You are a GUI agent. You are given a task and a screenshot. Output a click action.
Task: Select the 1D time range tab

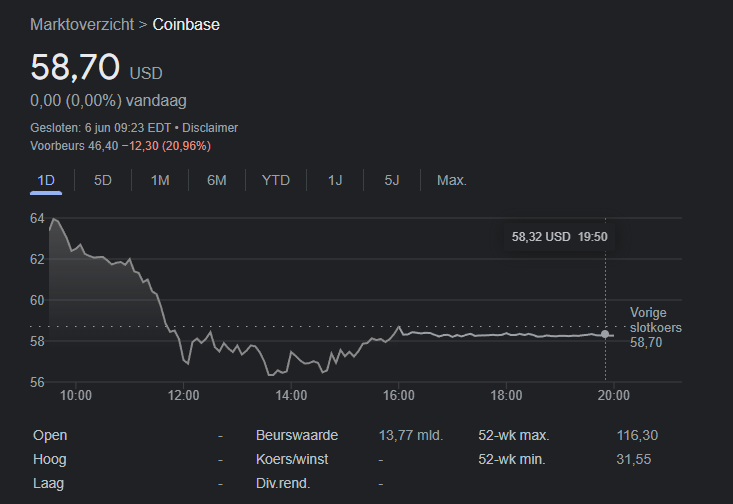(45, 181)
